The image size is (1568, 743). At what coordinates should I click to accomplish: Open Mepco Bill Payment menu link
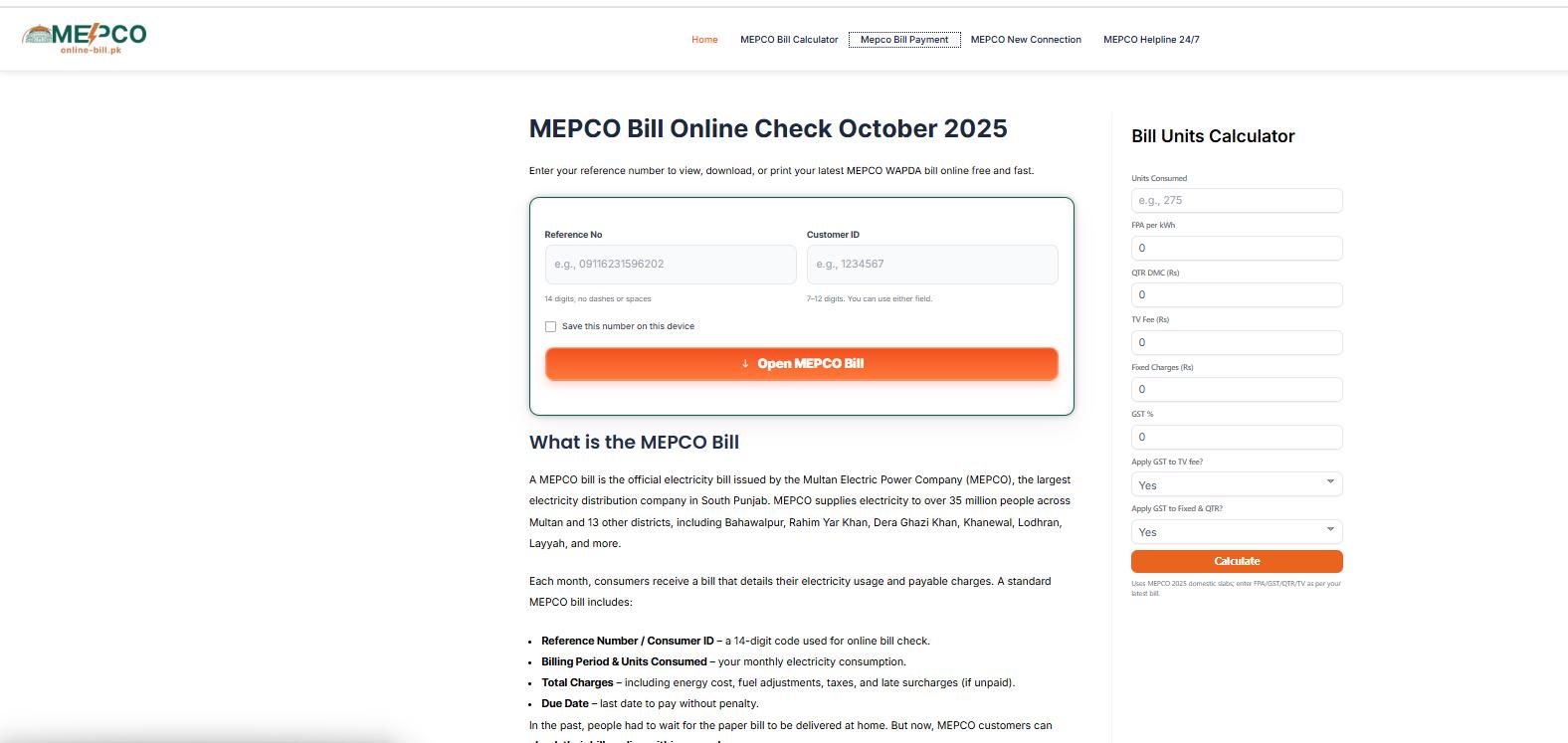click(x=904, y=40)
